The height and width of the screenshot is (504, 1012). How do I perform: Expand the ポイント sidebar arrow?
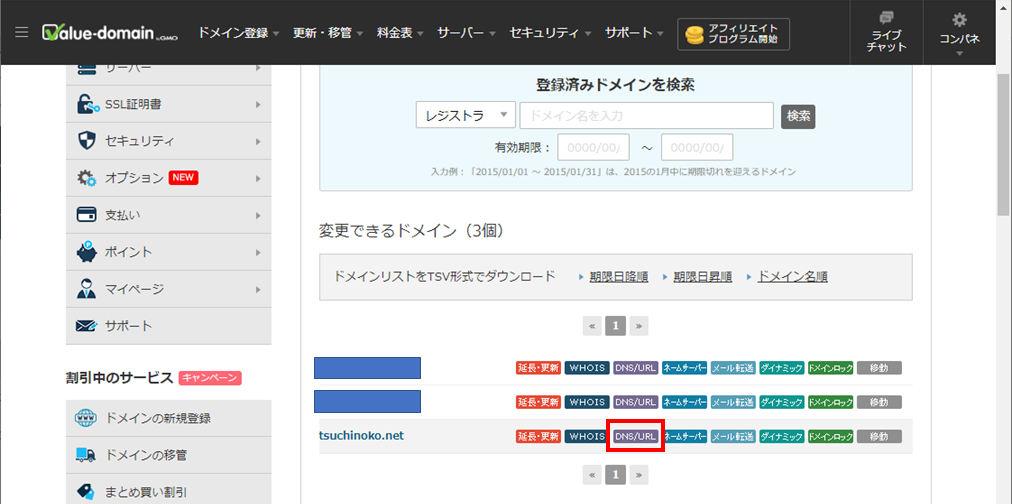258,252
